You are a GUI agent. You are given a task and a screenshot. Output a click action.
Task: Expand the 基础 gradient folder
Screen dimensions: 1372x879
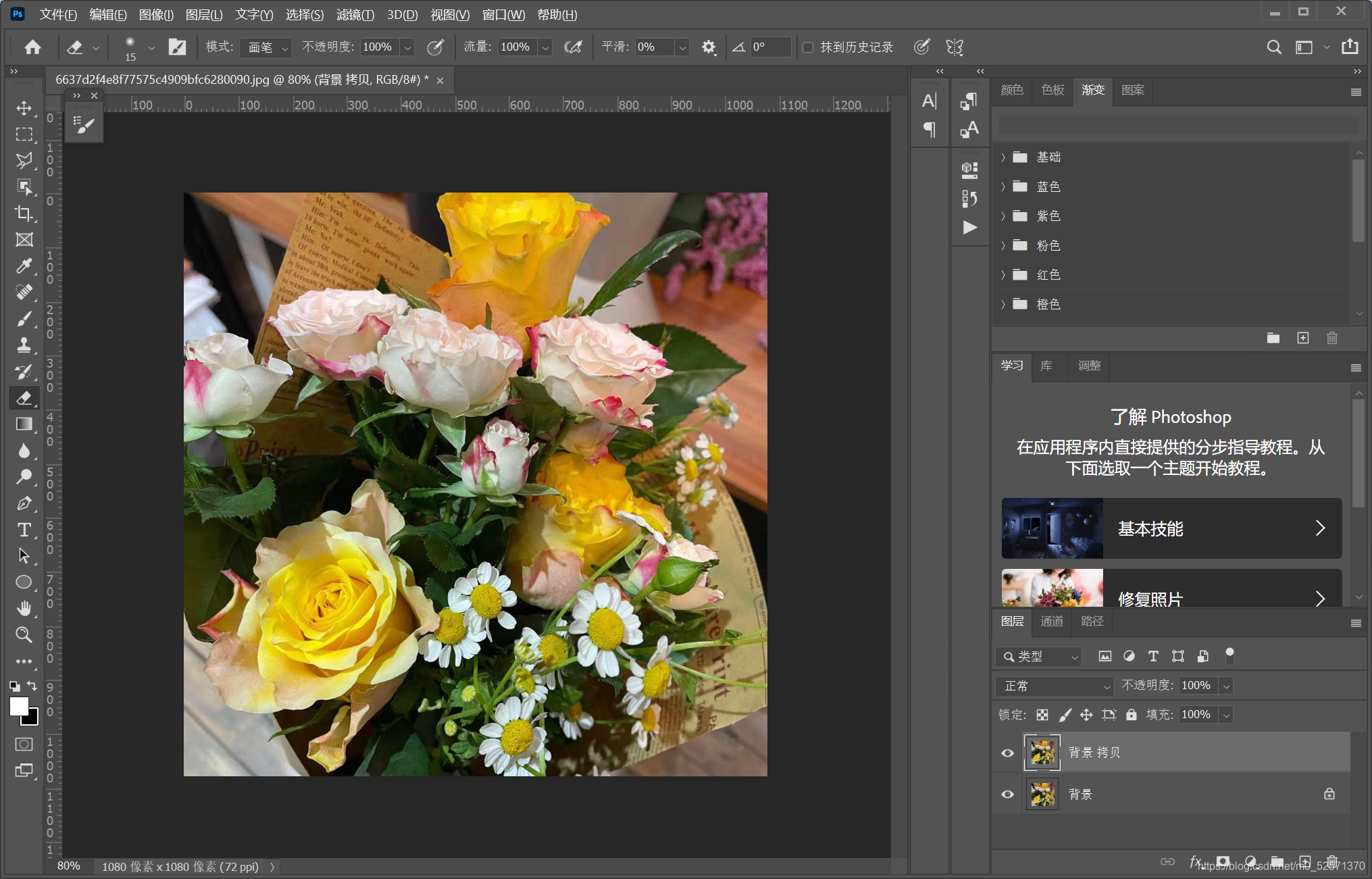click(1003, 157)
